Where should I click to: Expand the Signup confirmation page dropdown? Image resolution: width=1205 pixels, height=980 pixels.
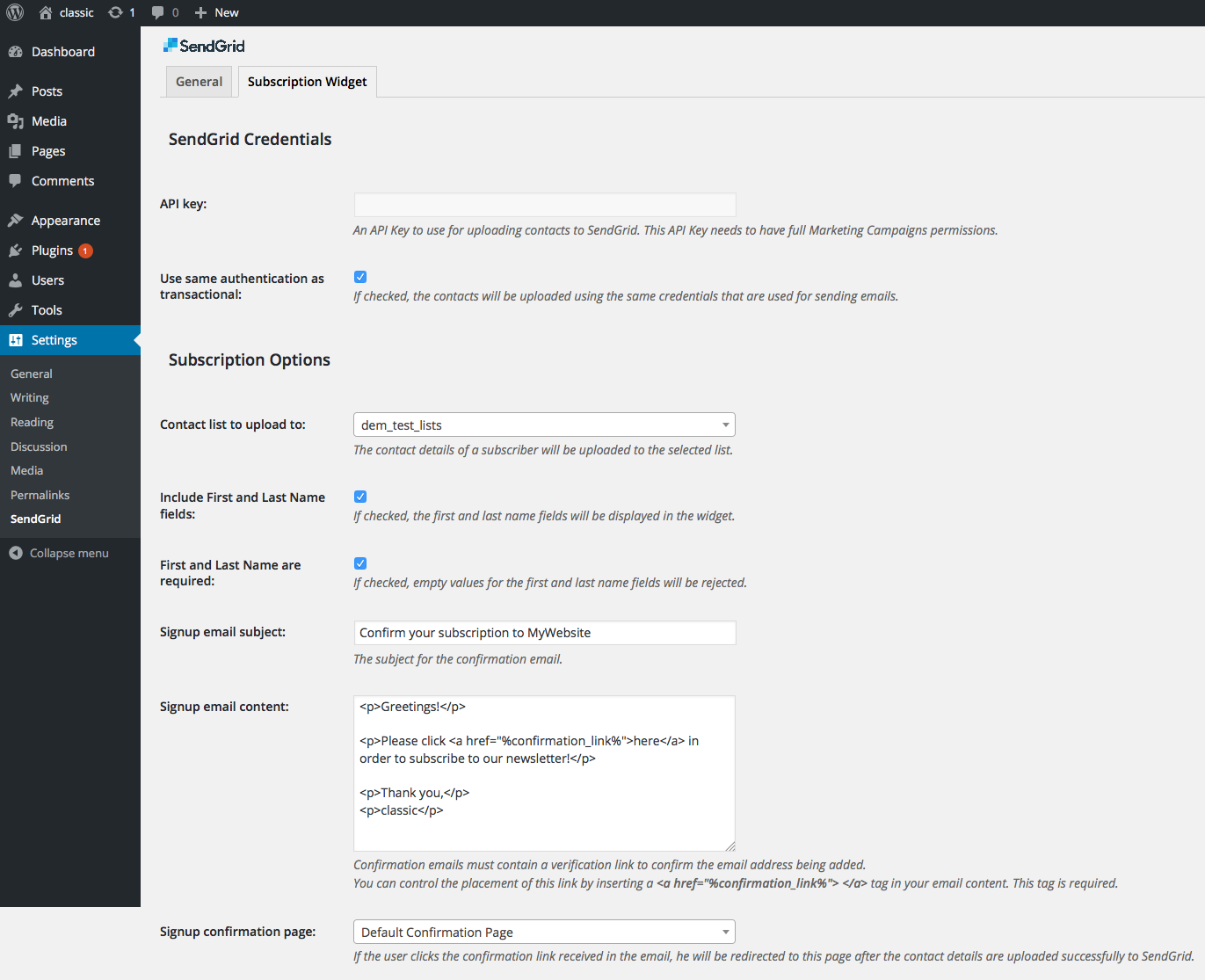[x=544, y=932]
